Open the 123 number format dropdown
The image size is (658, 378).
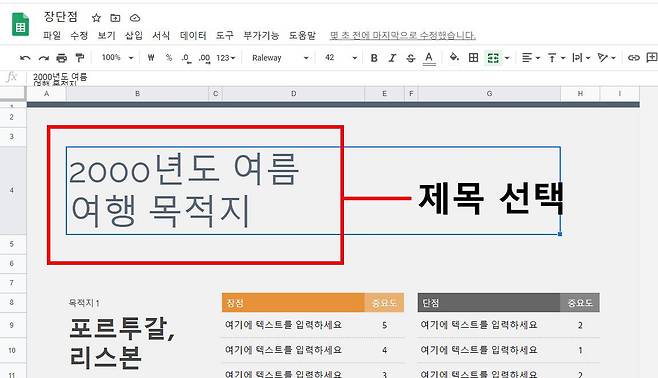226,58
